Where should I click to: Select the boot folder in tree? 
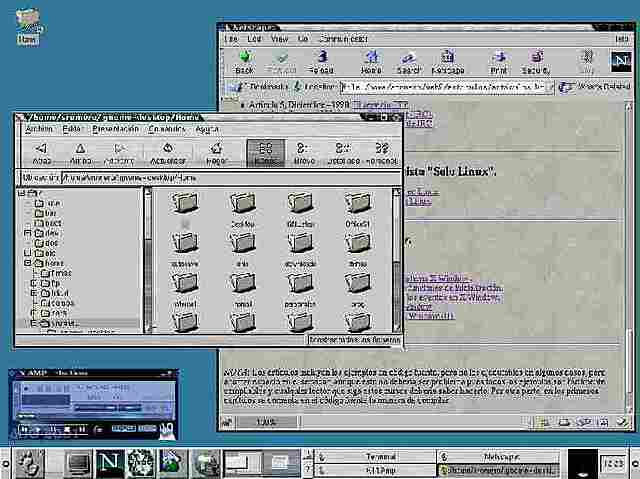tap(48, 223)
